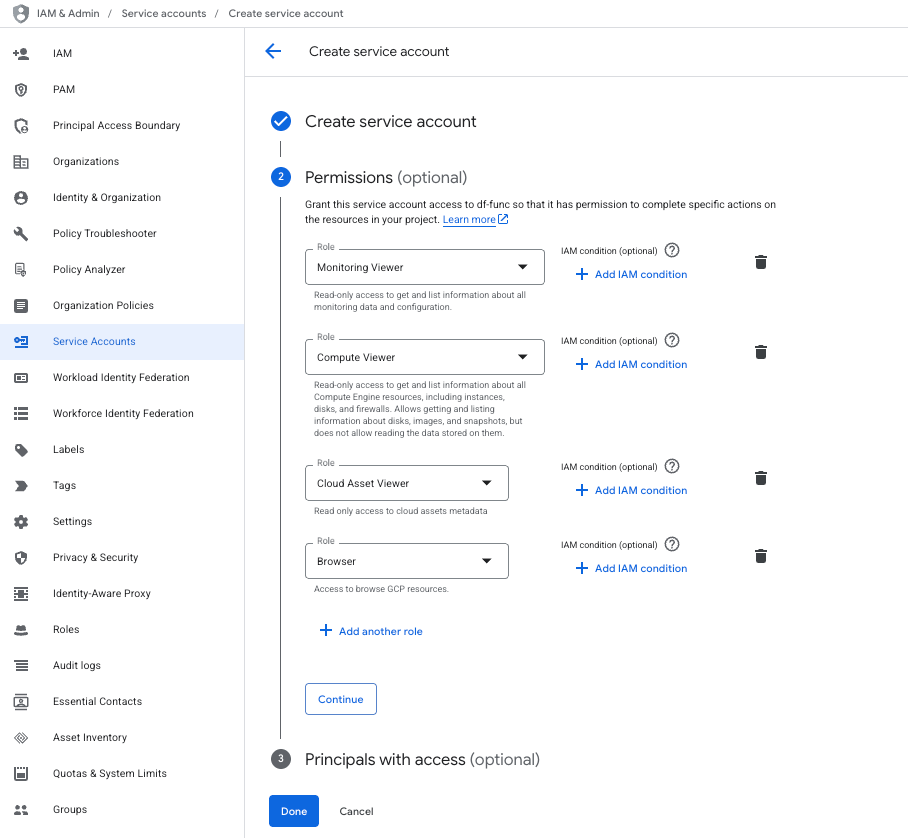Open the Monitoring Viewer role dropdown

point(424,268)
